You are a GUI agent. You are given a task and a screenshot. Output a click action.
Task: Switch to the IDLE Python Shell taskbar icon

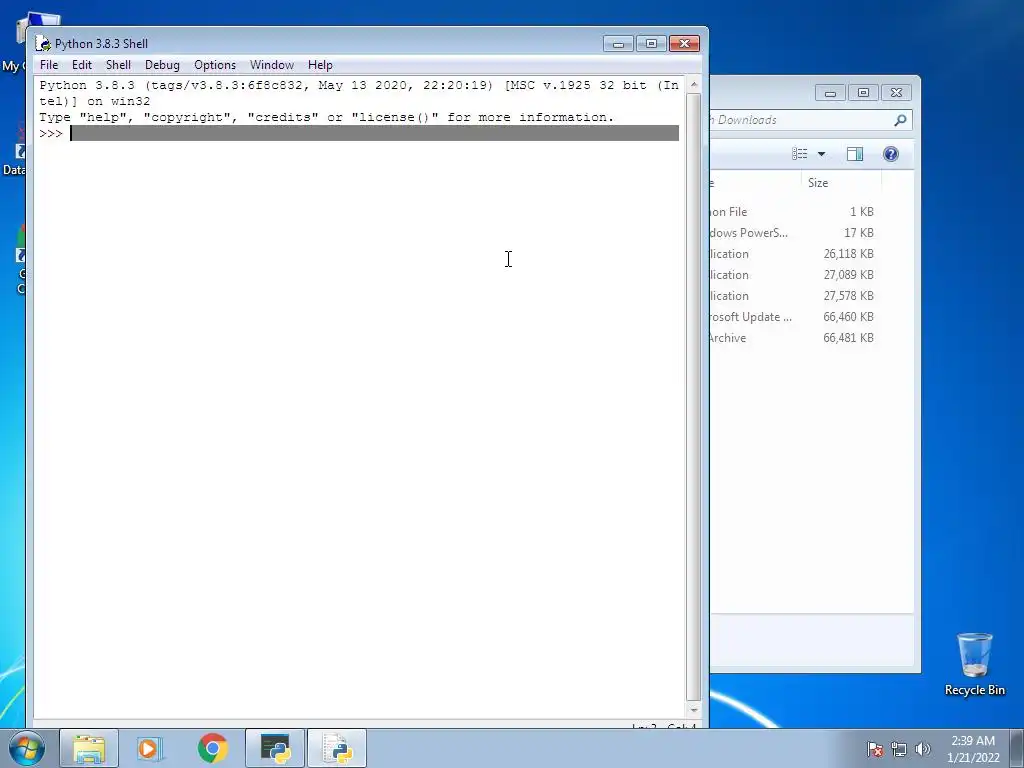(337, 748)
